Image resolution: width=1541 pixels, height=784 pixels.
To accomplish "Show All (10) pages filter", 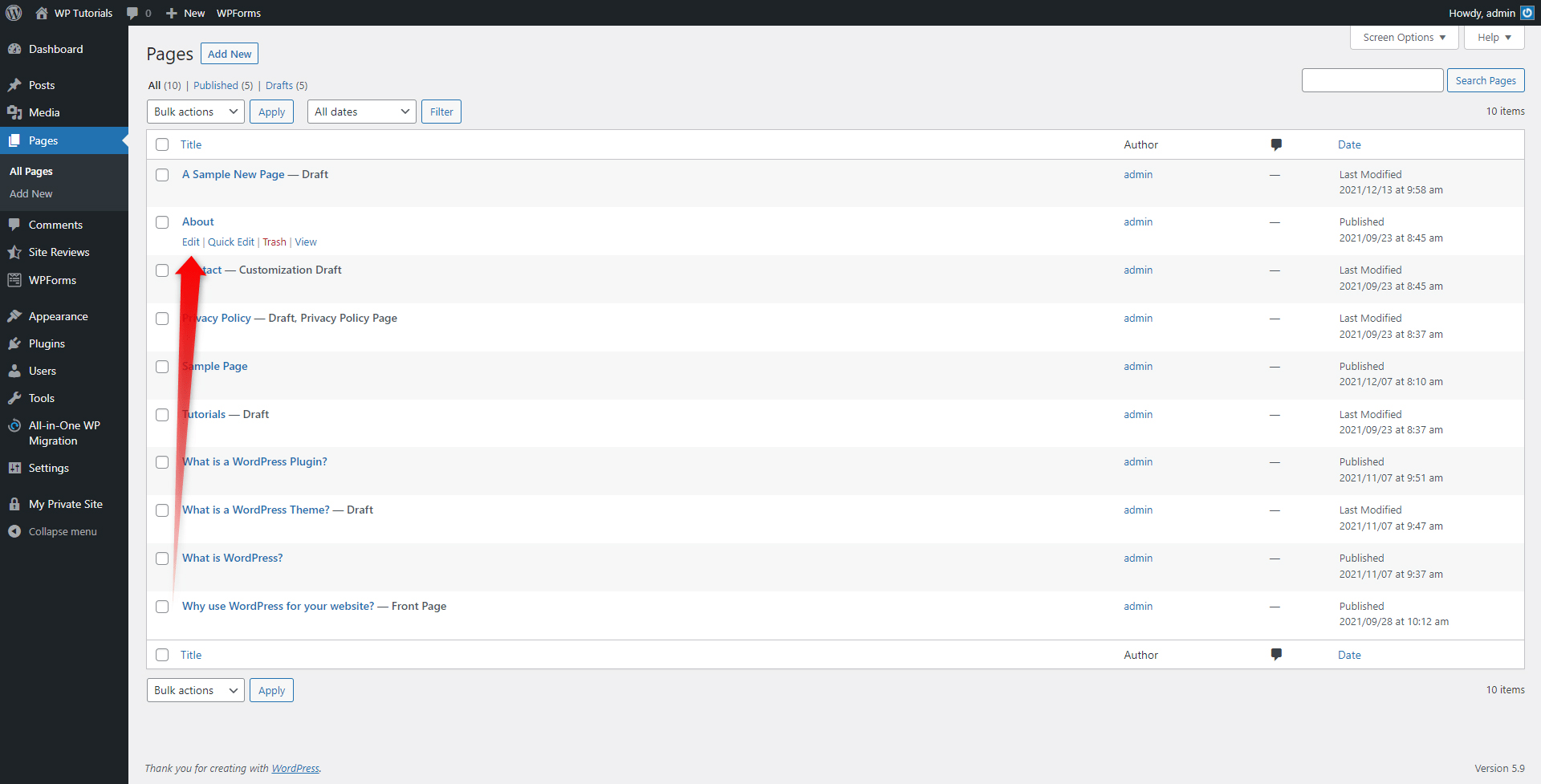I will [x=165, y=85].
